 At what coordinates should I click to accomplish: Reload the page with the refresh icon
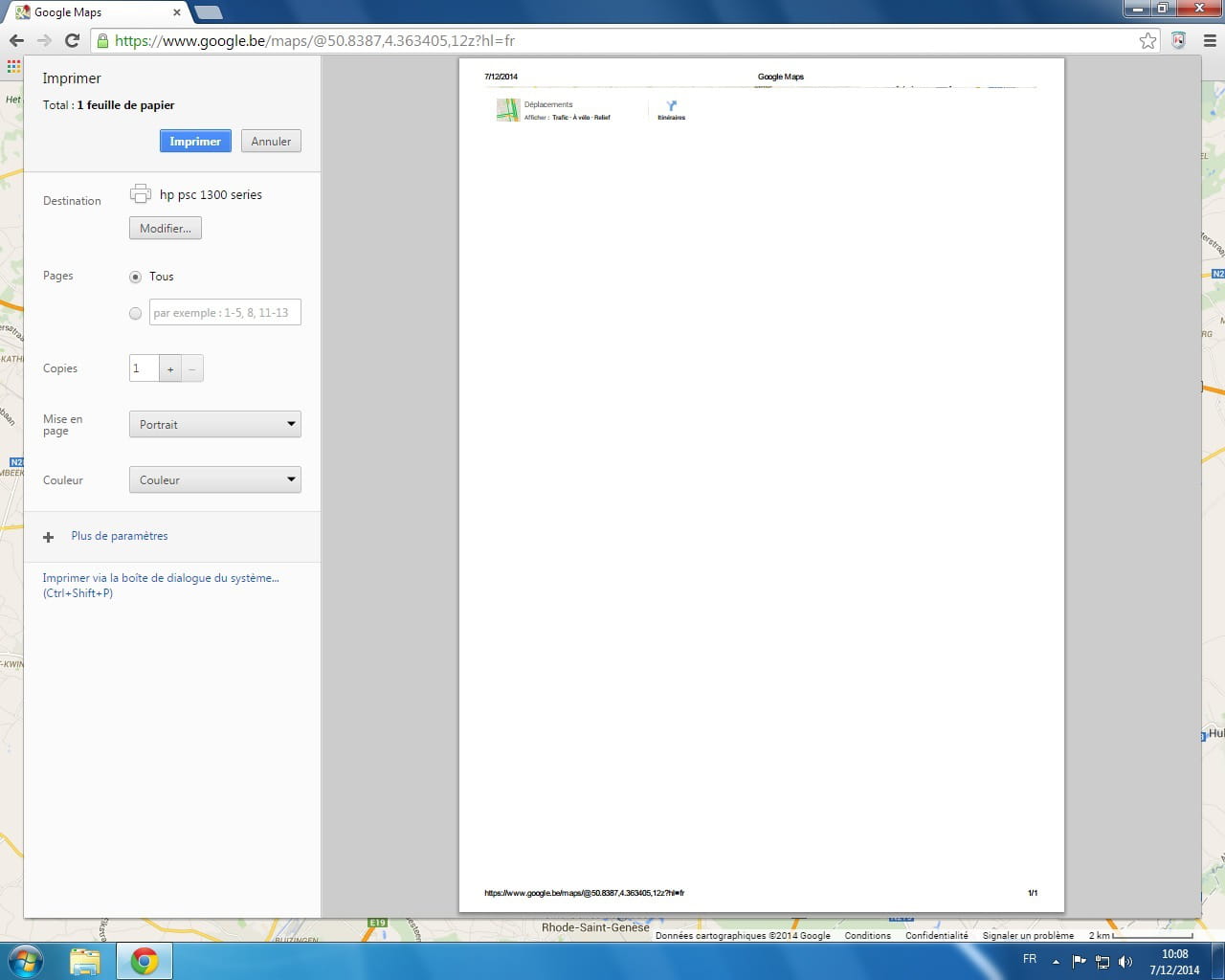tap(72, 40)
